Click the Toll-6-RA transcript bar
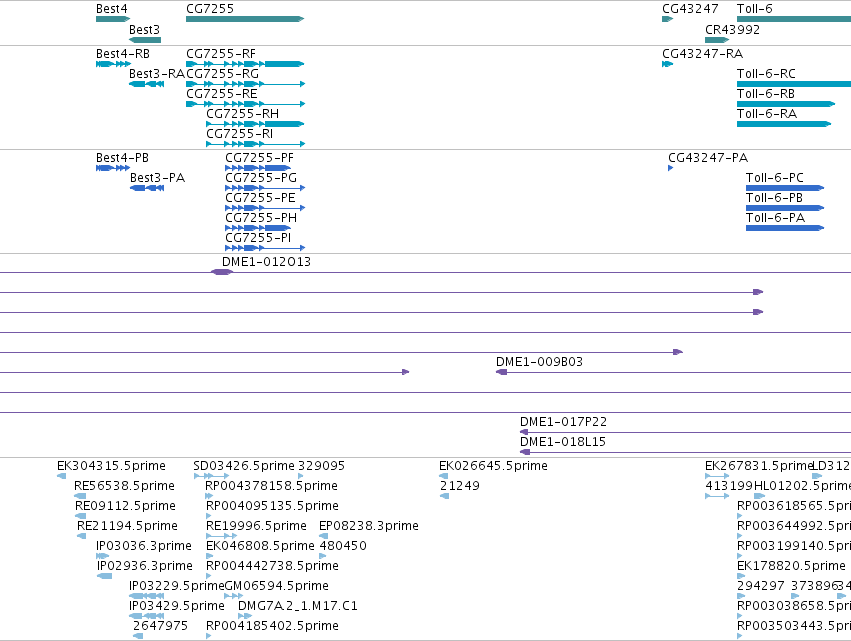This screenshot has height=641, width=851. point(784,124)
